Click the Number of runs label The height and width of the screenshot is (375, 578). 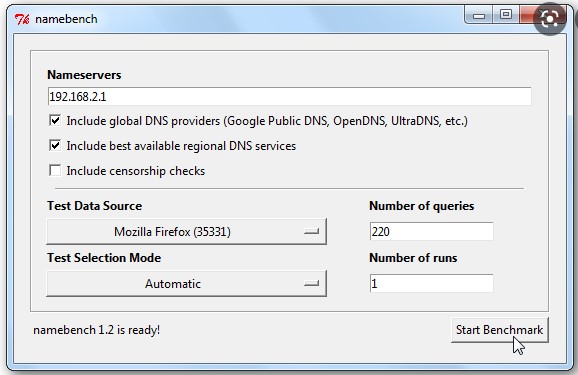413,258
